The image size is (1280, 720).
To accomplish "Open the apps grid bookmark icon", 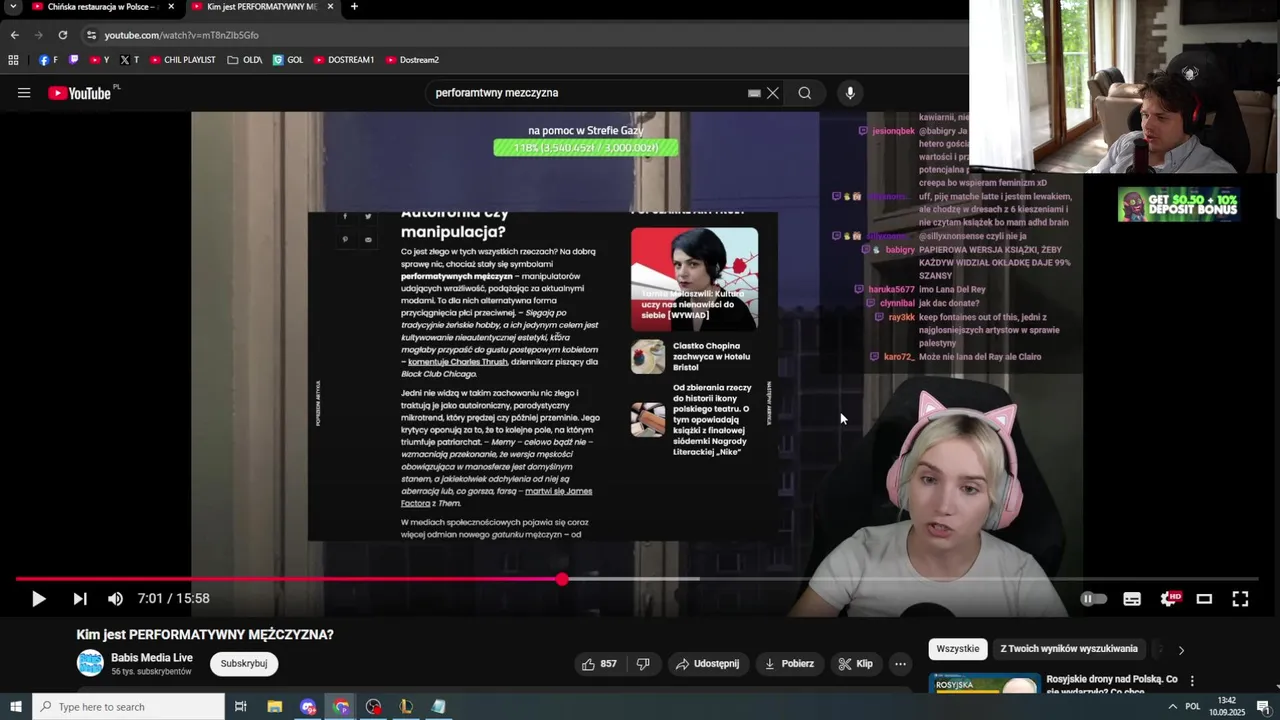I will [x=13, y=60].
